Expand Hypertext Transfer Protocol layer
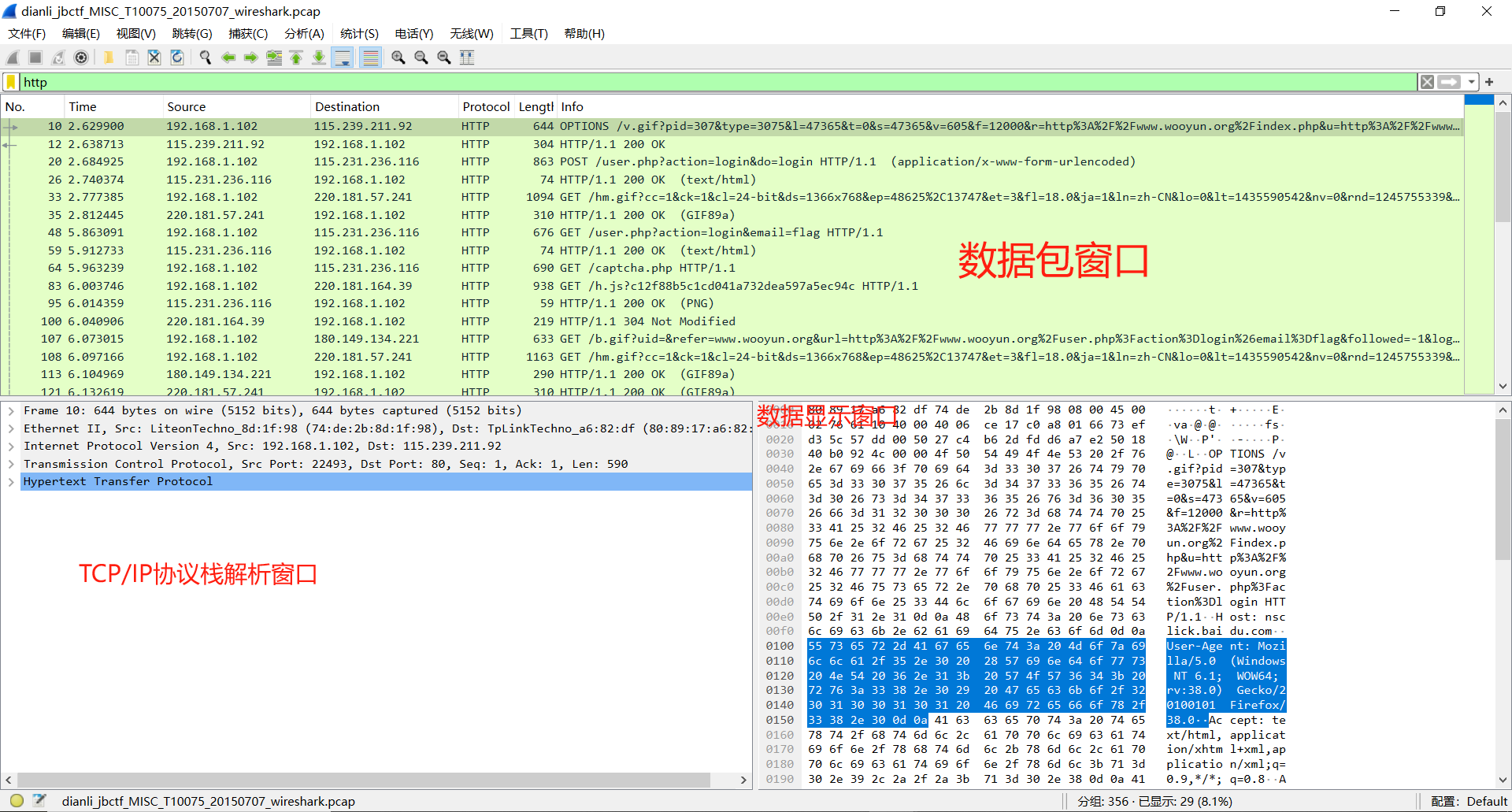The image size is (1512, 812). point(11,481)
